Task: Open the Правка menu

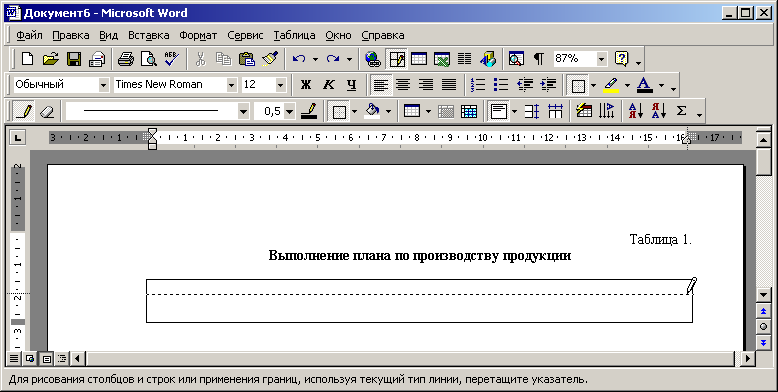Action: click(x=70, y=35)
